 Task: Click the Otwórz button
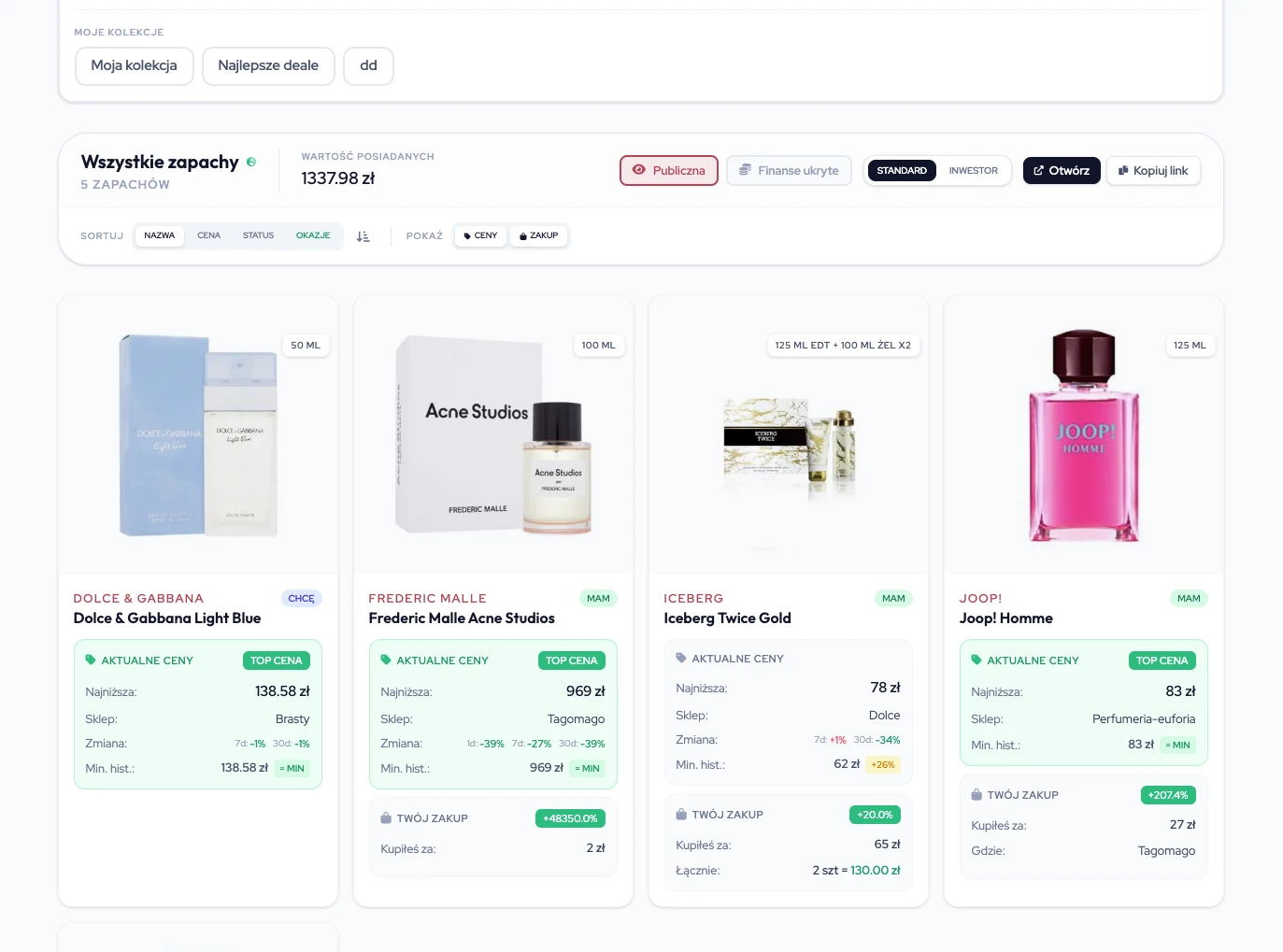pyautogui.click(x=1061, y=170)
